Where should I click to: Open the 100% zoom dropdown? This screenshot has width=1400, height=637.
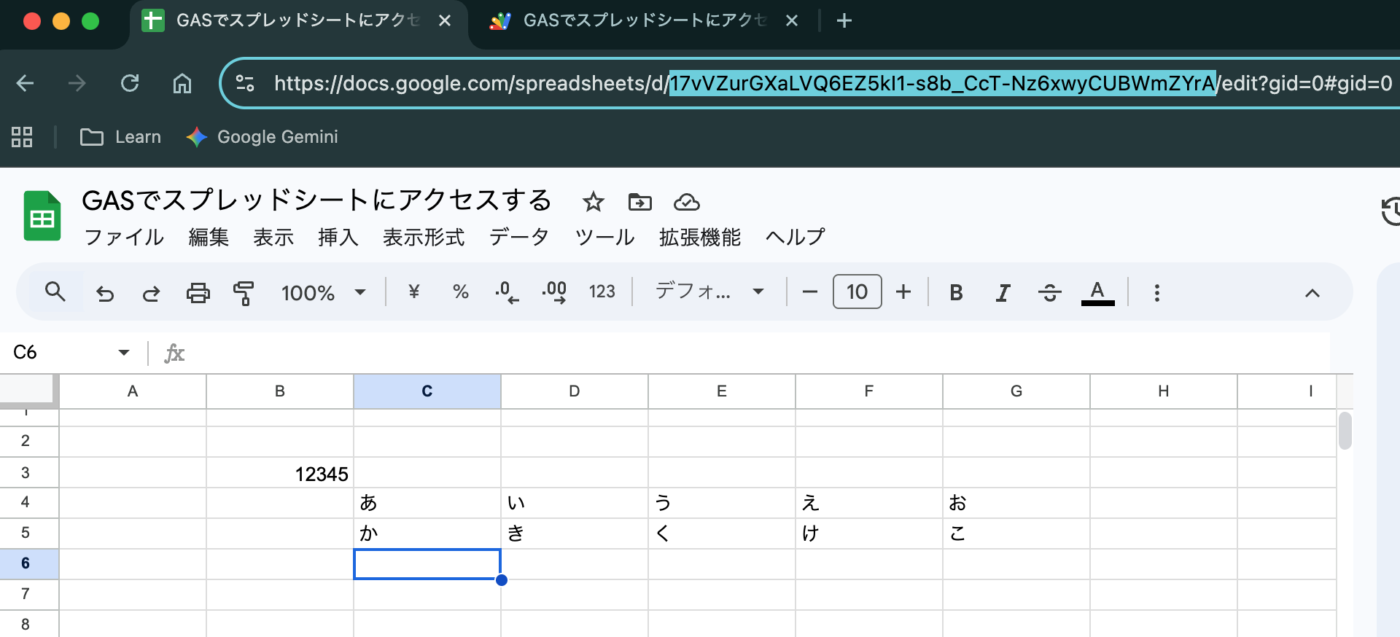pos(323,292)
